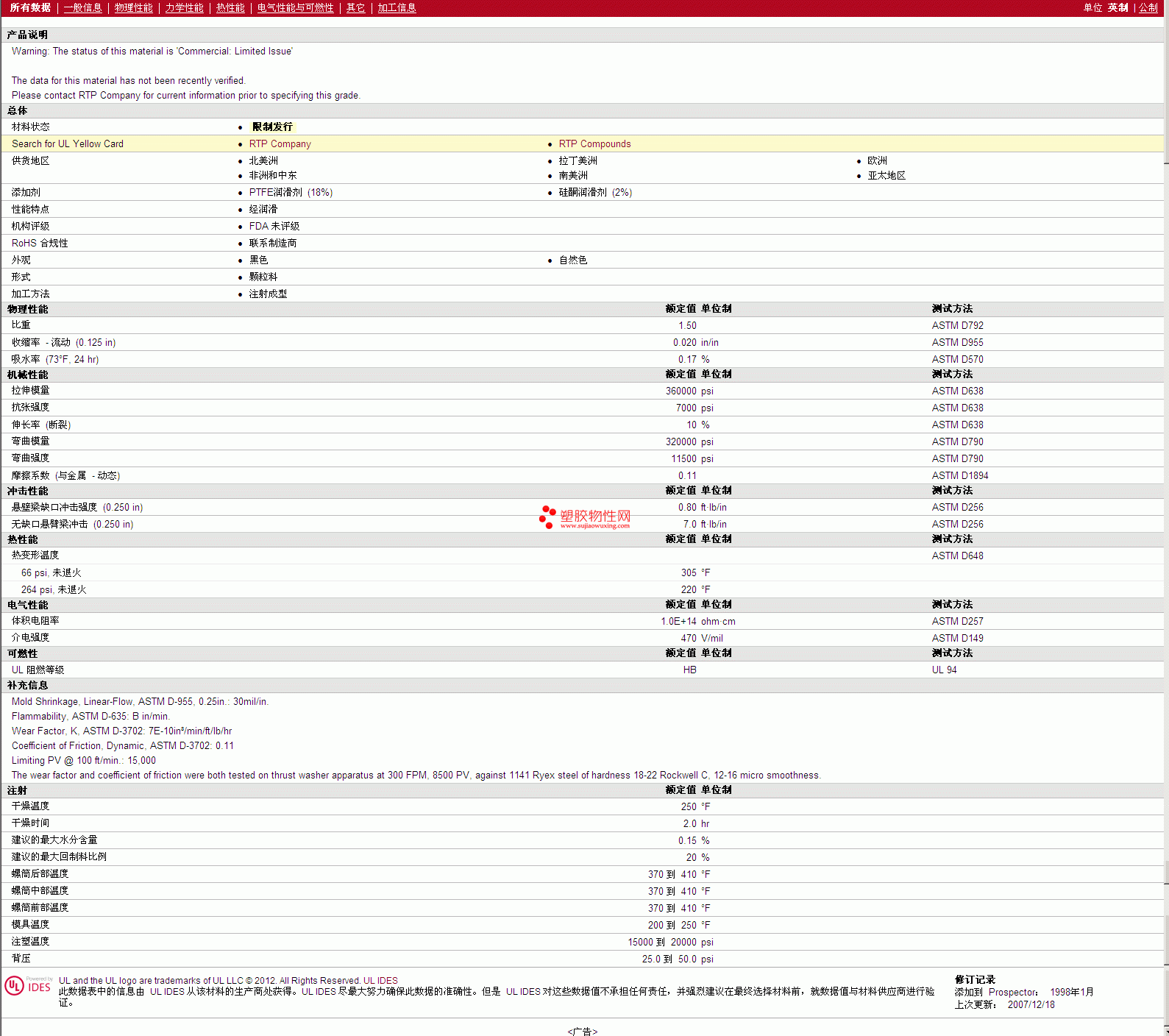
Task: Open the RTP Company link
Action: coord(280,144)
